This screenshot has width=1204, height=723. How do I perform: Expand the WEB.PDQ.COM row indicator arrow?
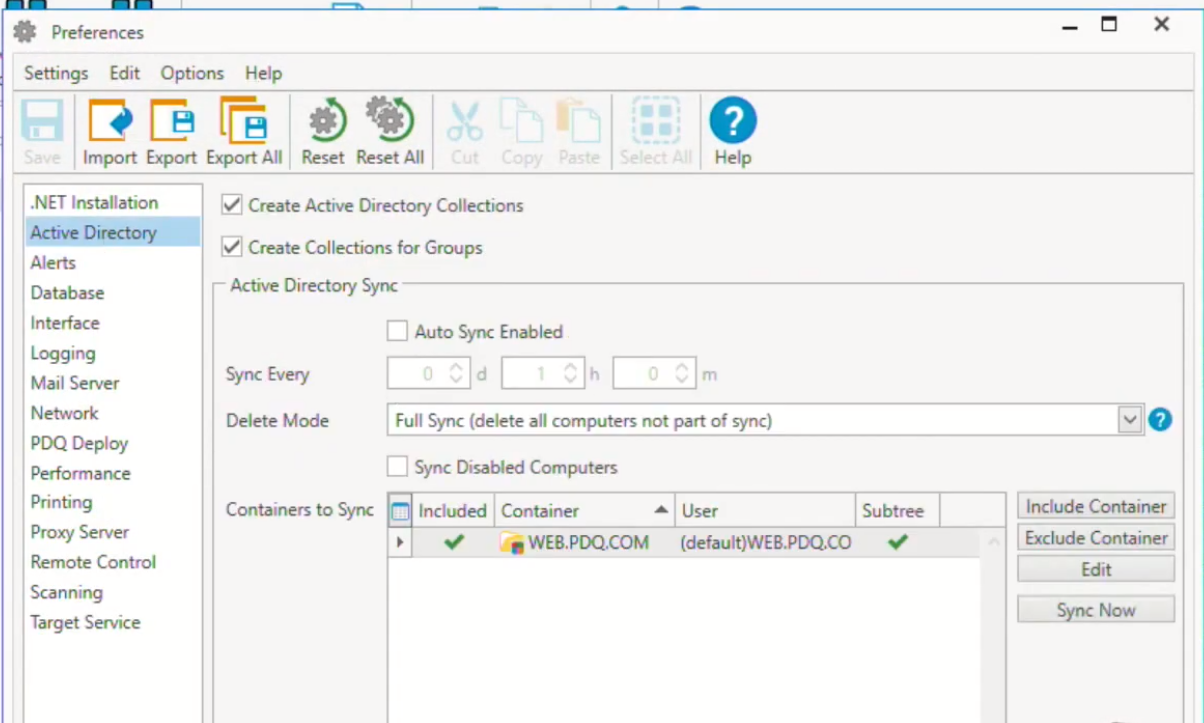pyautogui.click(x=400, y=542)
